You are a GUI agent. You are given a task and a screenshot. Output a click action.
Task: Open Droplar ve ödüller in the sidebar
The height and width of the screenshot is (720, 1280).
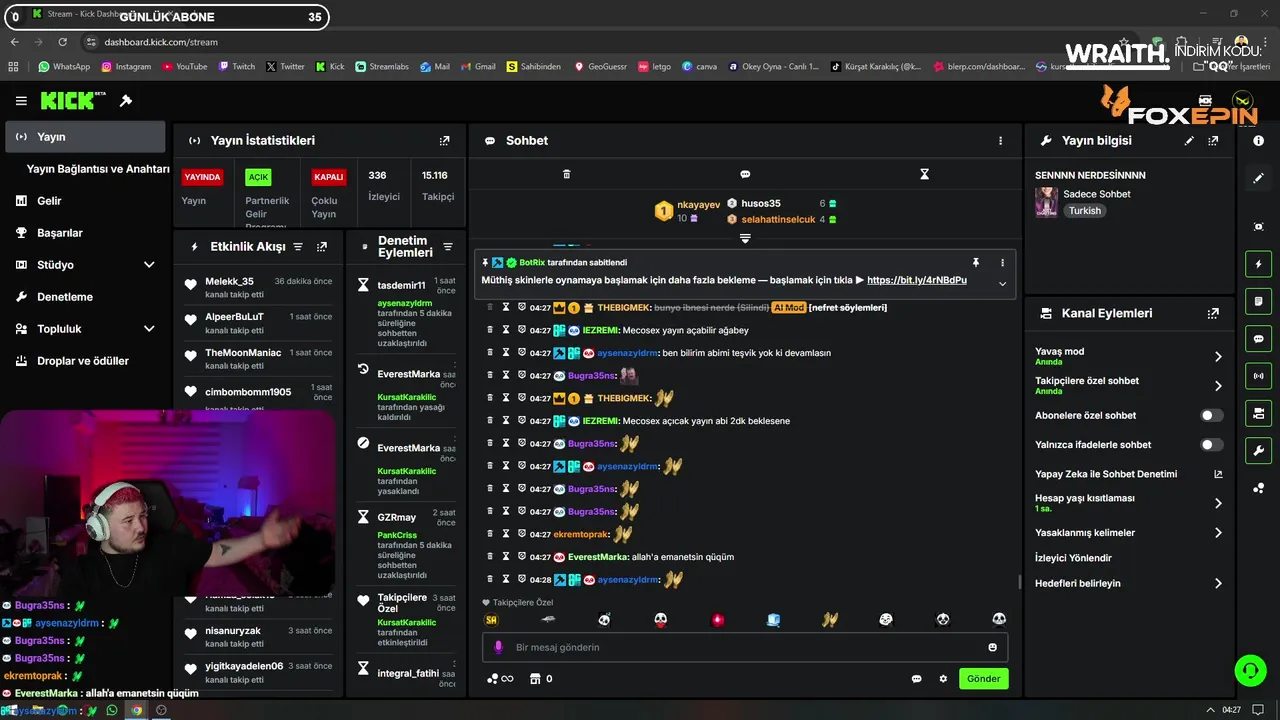pos(85,361)
